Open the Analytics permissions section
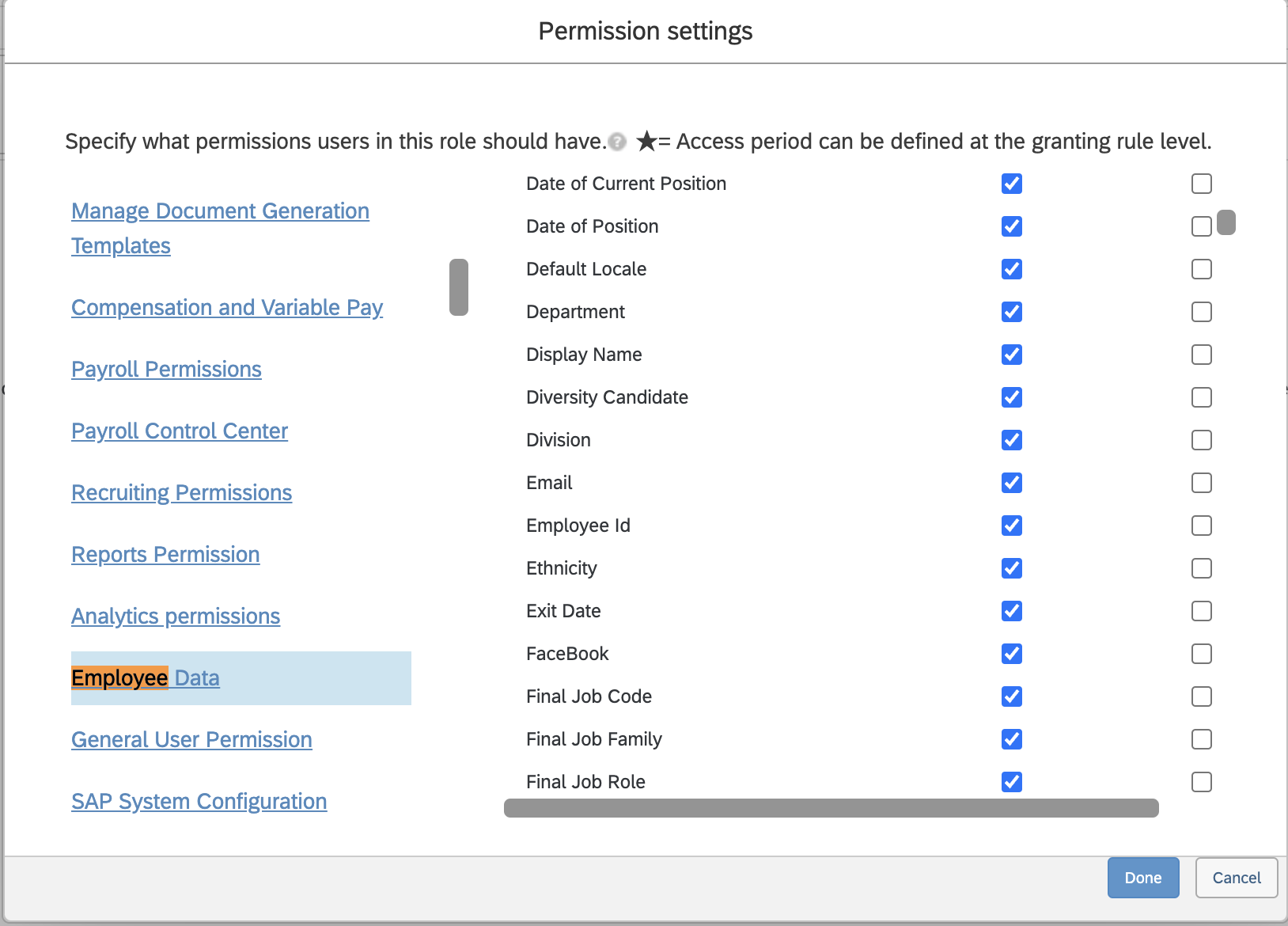Screen dimensions: 1288x926 pos(176,617)
